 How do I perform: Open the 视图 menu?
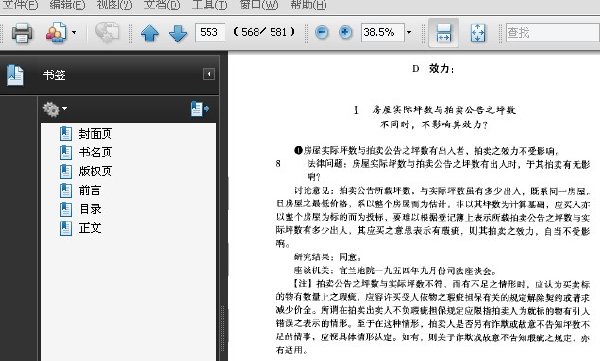(x=114, y=5)
